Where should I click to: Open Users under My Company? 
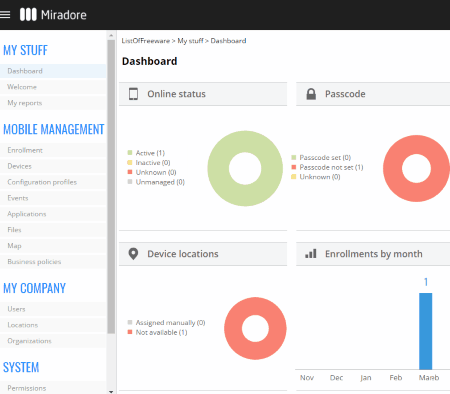point(53,309)
